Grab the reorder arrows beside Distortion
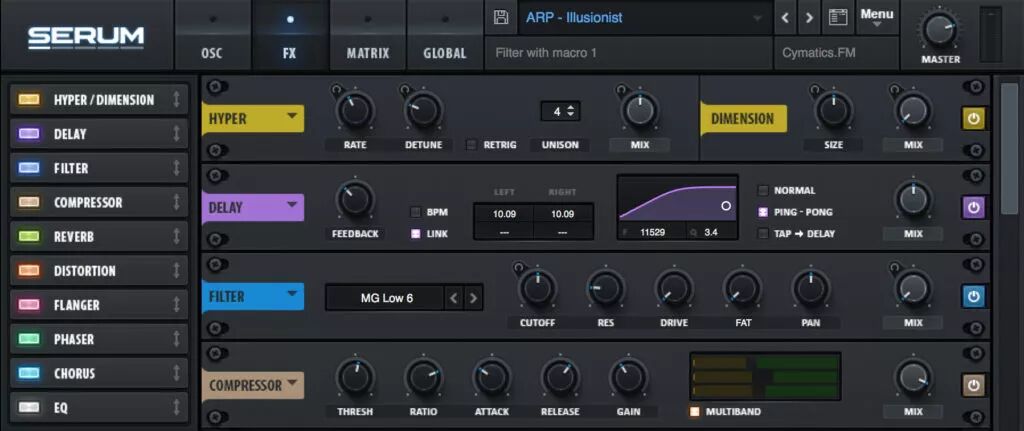 [176, 270]
